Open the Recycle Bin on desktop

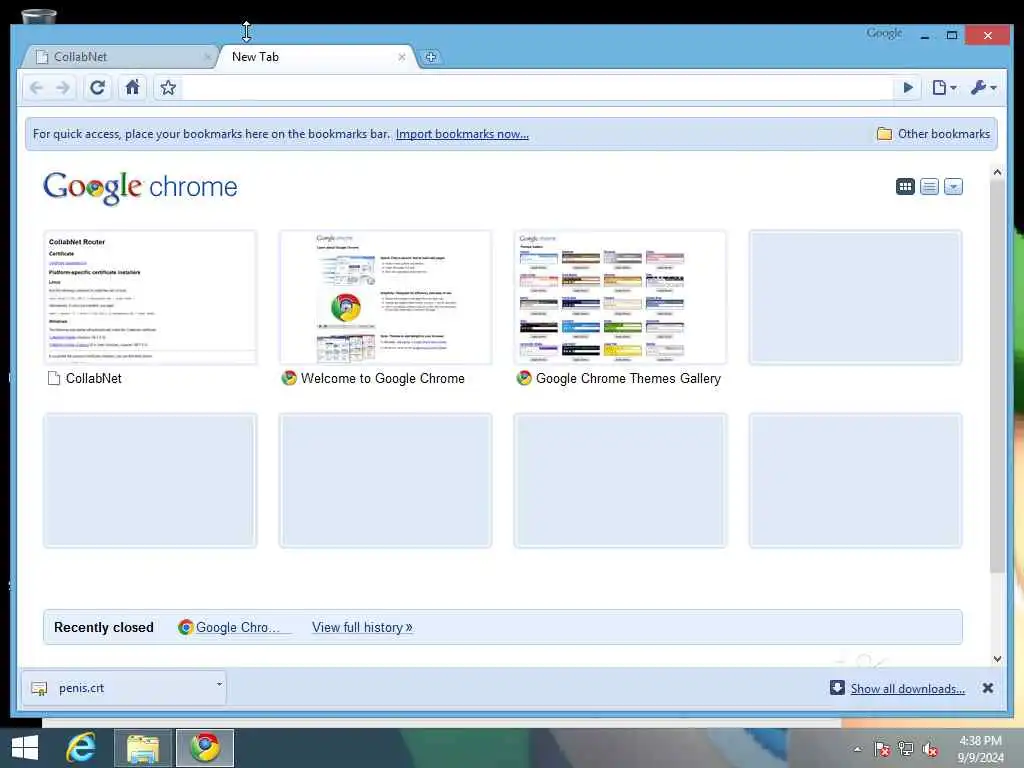pos(39,16)
